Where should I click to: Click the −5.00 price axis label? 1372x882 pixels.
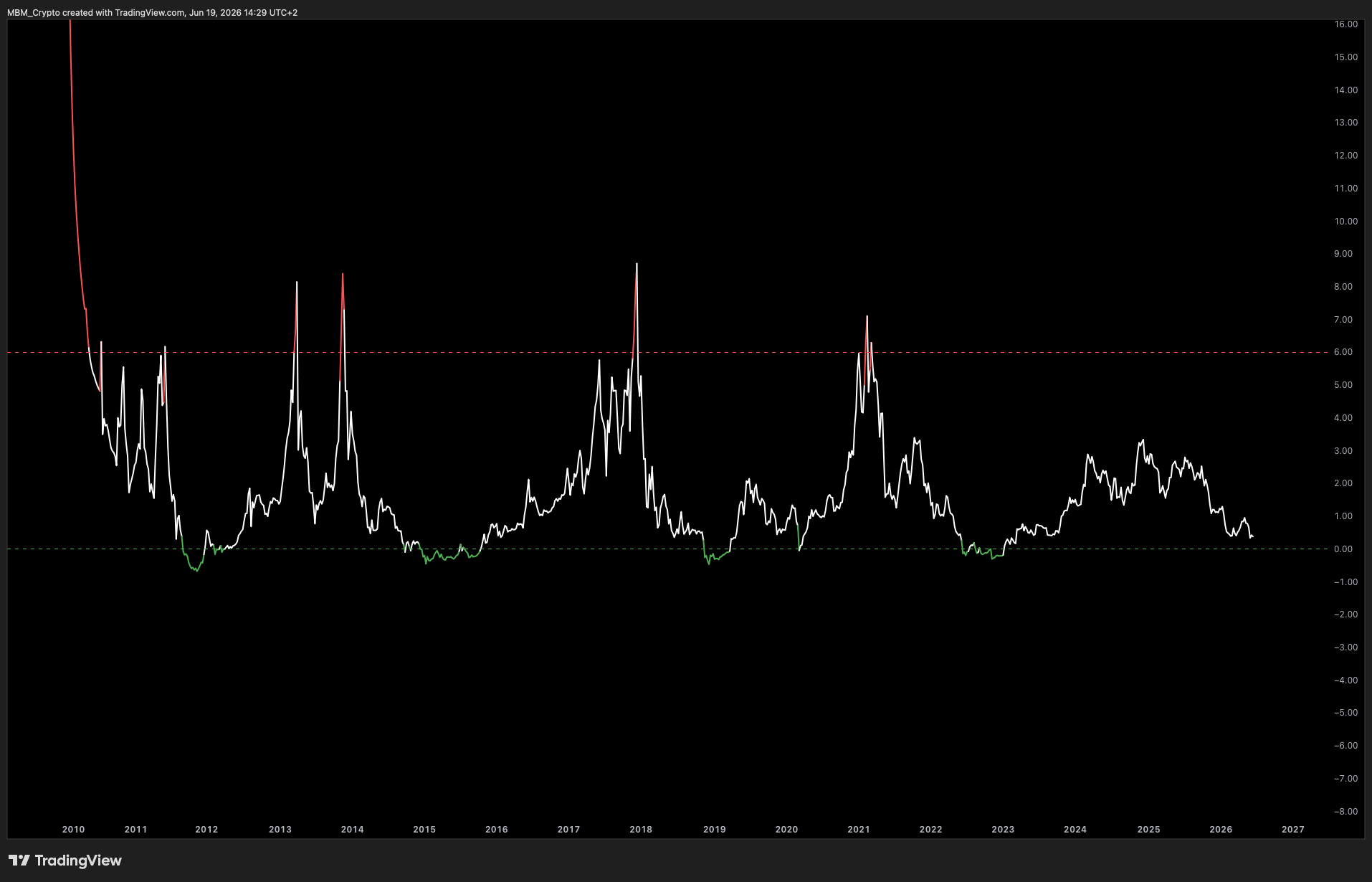1345,713
